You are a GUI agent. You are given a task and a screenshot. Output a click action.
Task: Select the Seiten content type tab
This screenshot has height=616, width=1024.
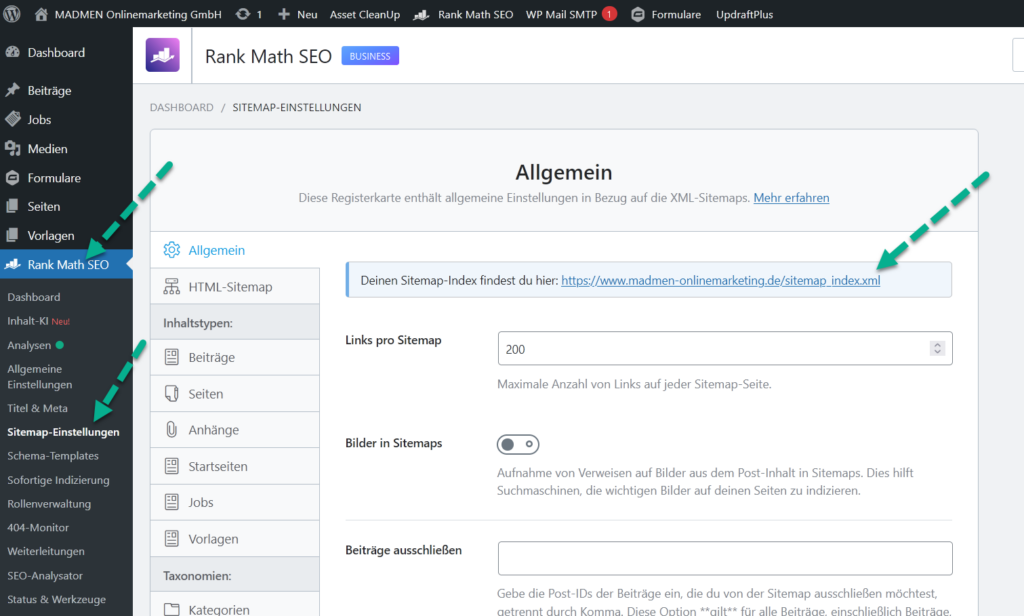coord(235,394)
